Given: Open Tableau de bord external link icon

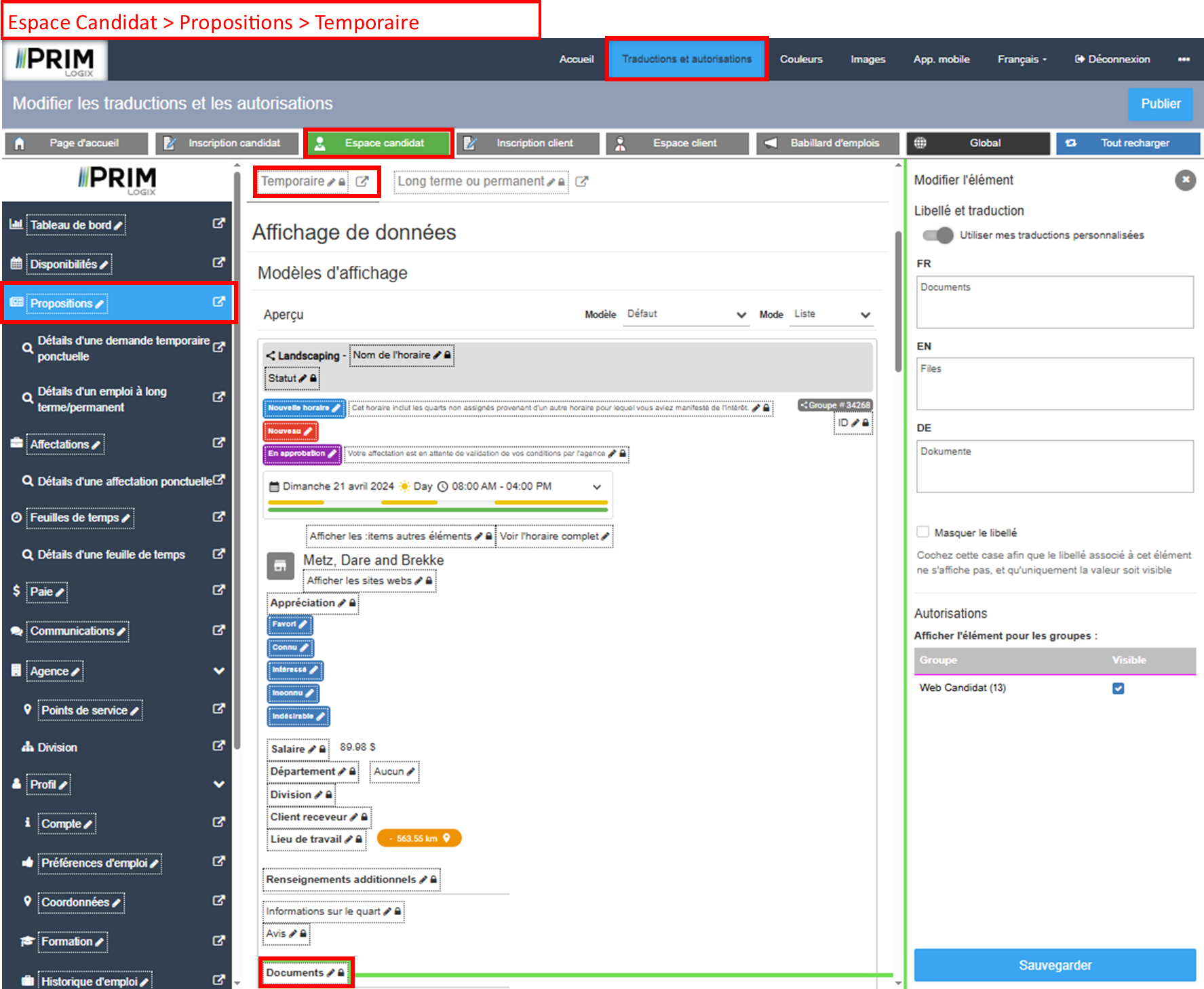Looking at the screenshot, I should click(218, 223).
